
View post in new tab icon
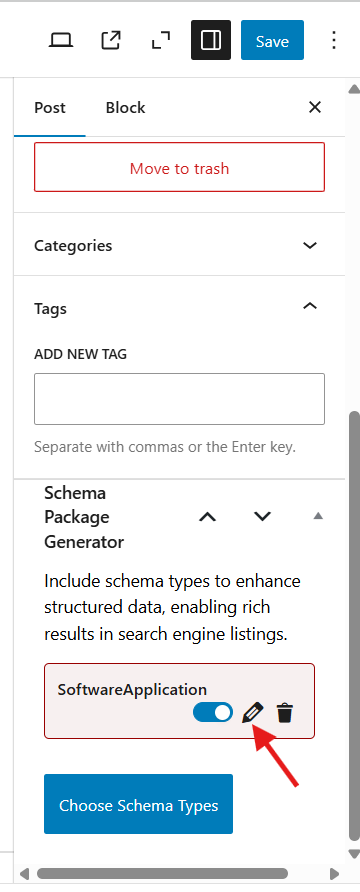click(x=111, y=40)
